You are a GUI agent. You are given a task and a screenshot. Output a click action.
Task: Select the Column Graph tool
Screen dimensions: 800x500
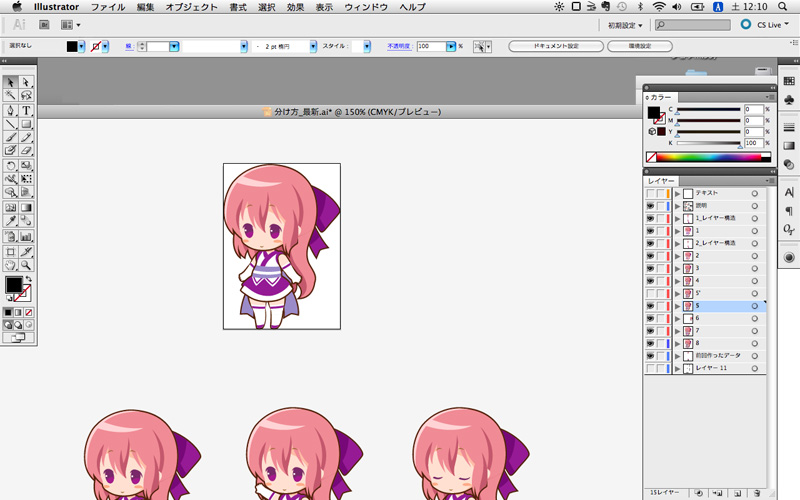click(x=26, y=236)
